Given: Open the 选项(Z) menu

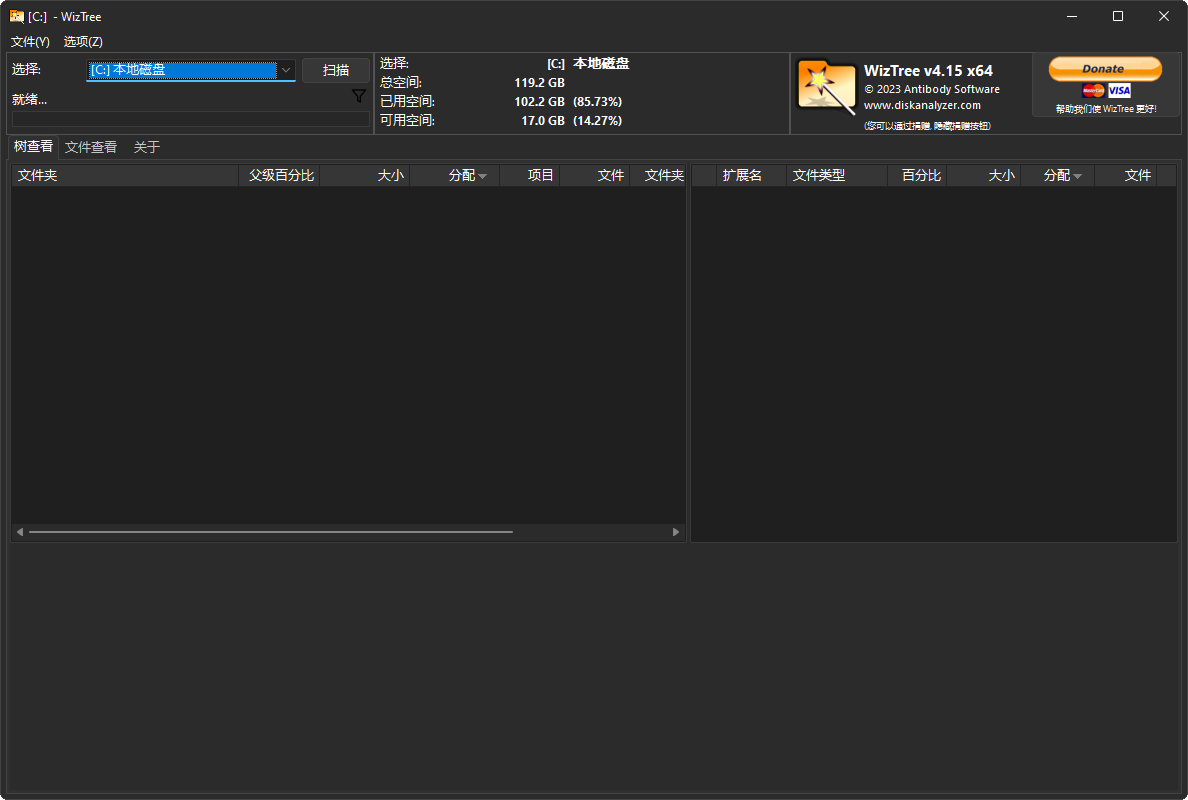Looking at the screenshot, I should pos(84,42).
